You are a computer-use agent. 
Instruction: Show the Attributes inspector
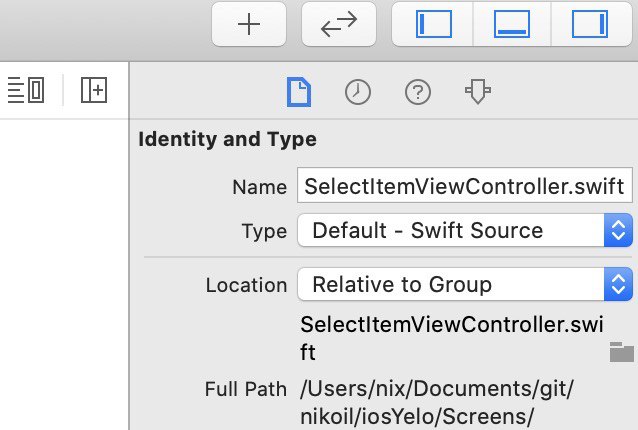(x=478, y=91)
